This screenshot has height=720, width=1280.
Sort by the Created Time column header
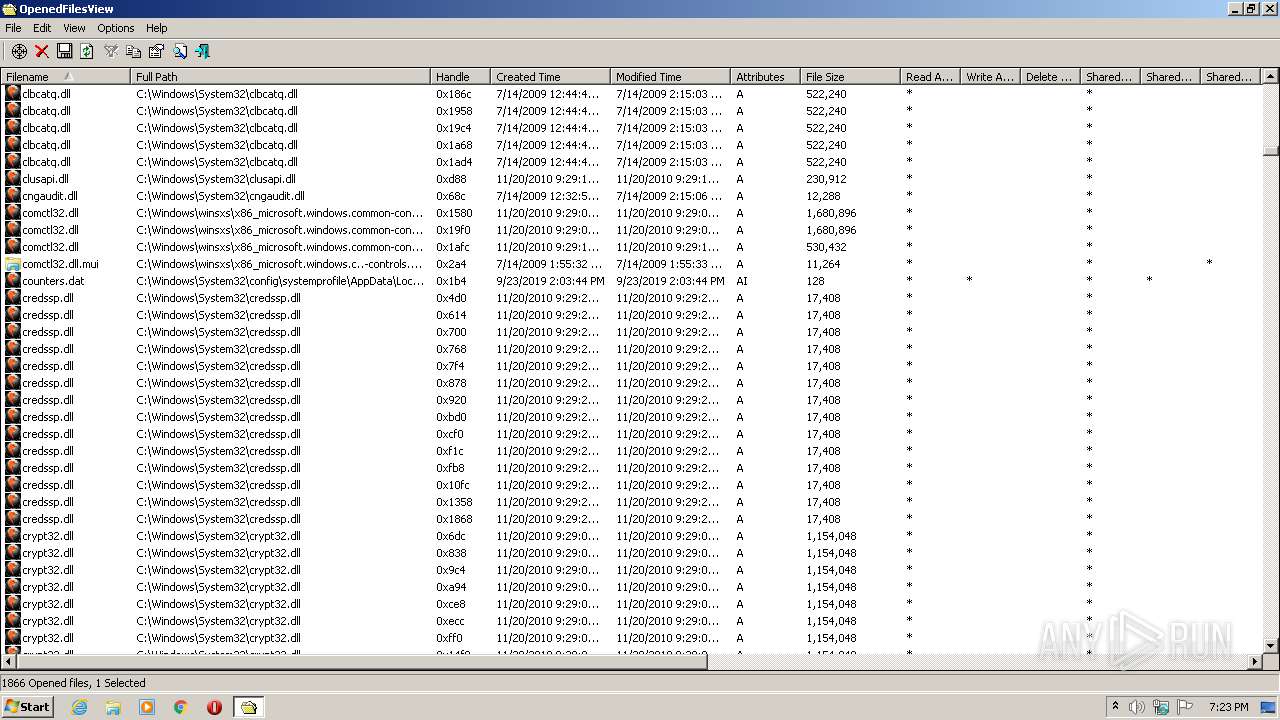point(550,76)
